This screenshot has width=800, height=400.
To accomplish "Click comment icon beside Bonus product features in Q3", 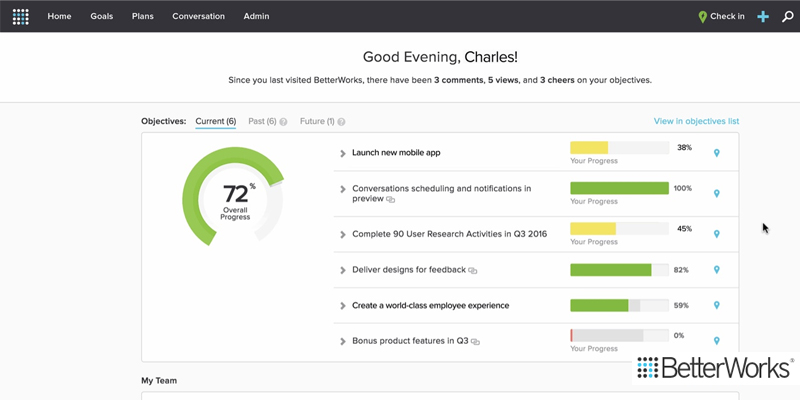I will (x=476, y=342).
